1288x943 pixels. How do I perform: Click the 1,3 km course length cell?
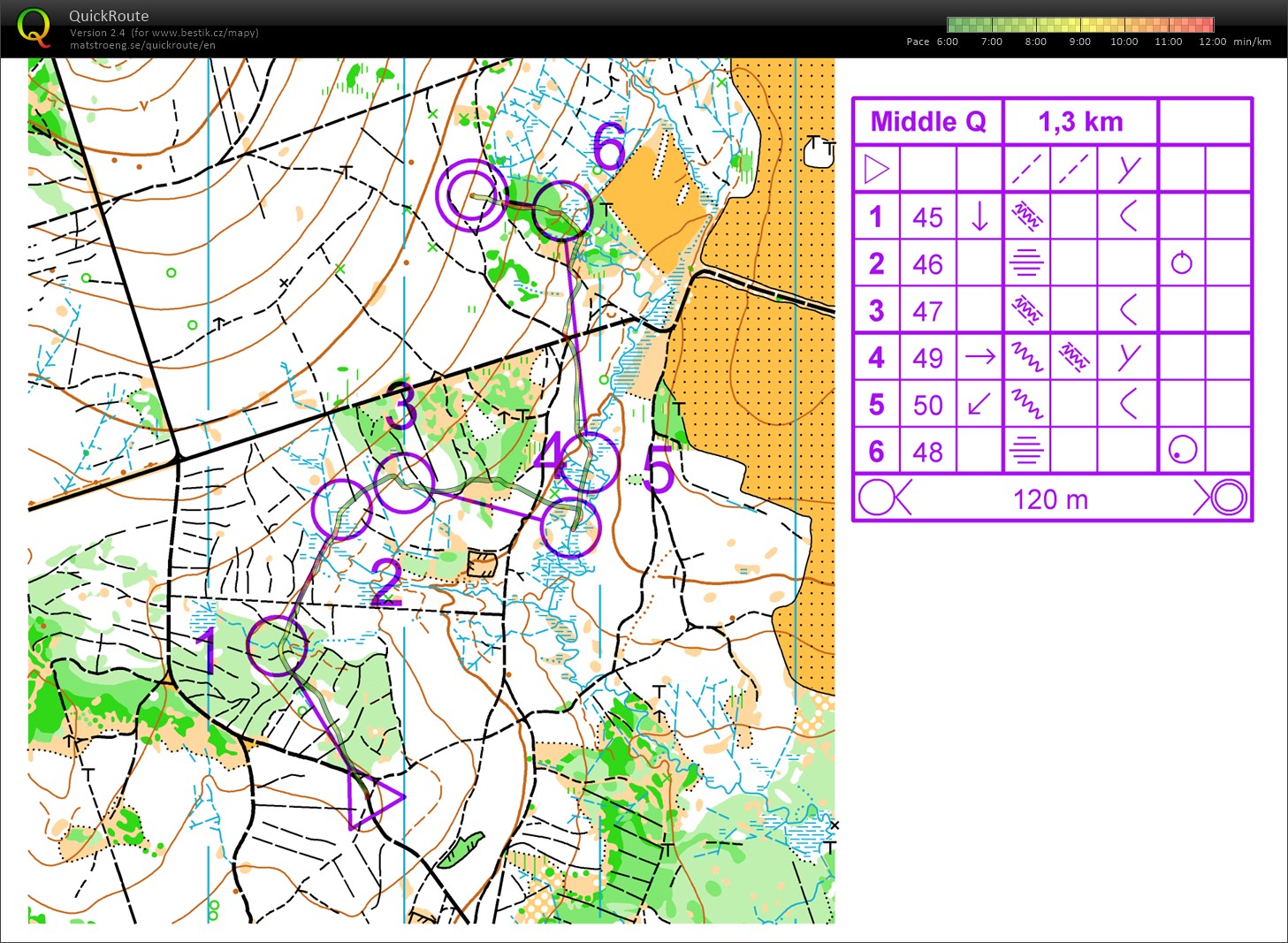(x=1080, y=122)
